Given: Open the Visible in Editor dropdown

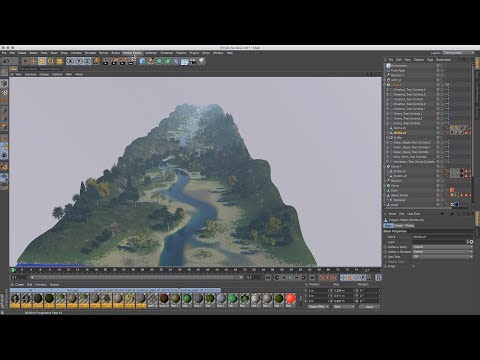Looking at the screenshot, I should [442, 247].
